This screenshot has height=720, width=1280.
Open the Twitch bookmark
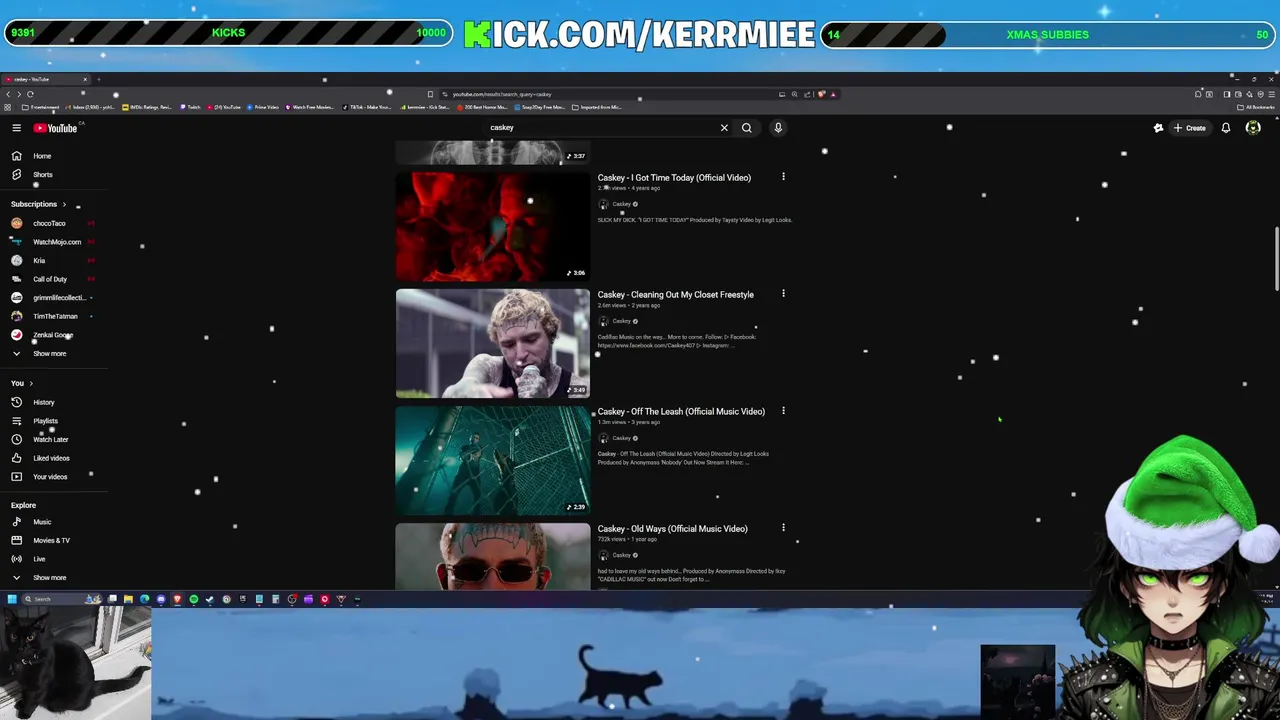coord(191,107)
